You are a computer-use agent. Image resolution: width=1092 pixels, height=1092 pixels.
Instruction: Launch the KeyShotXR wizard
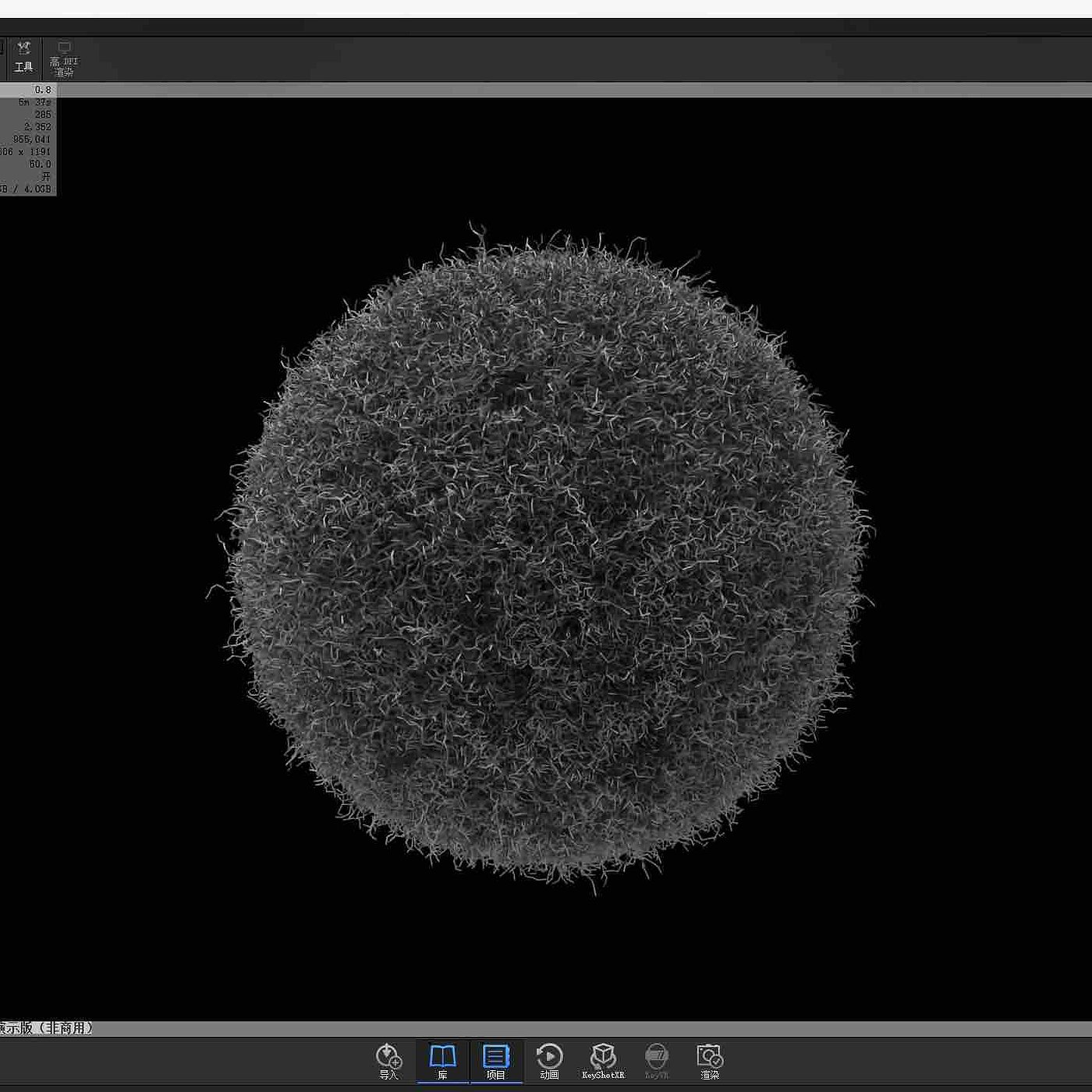(x=603, y=1061)
